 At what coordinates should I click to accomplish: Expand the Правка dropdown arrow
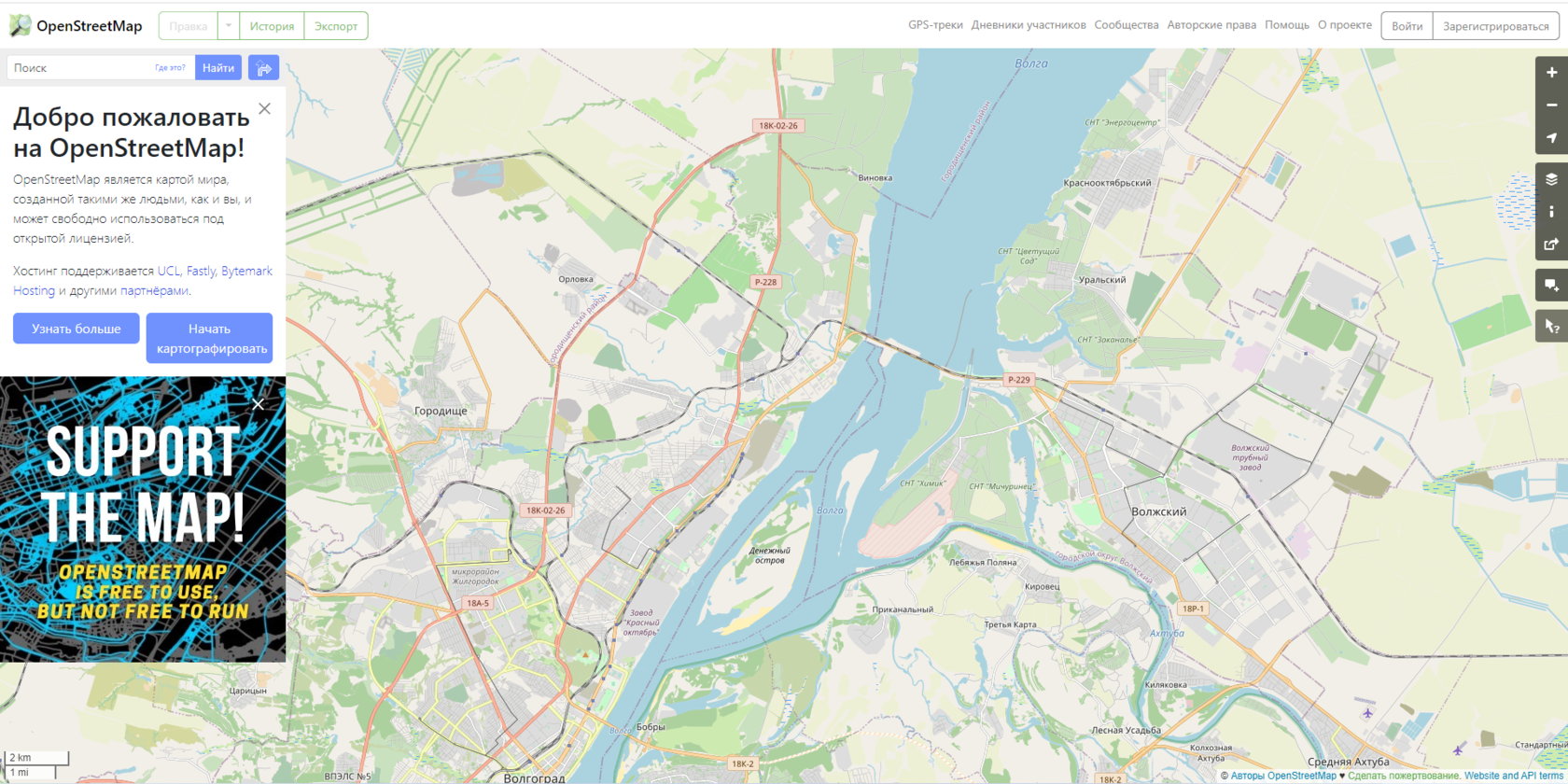tap(229, 26)
